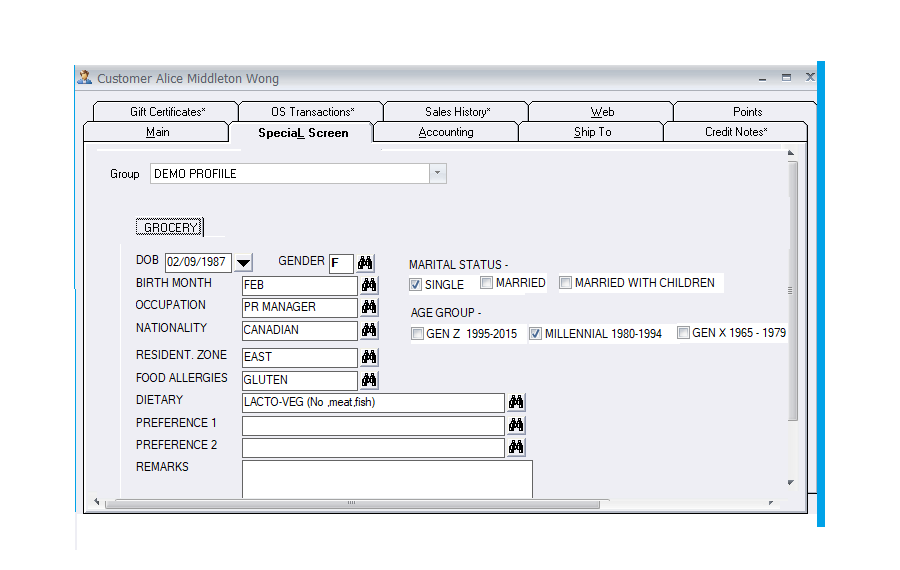Click the GROCERY button
The height and width of the screenshot is (570, 900).
[169, 227]
